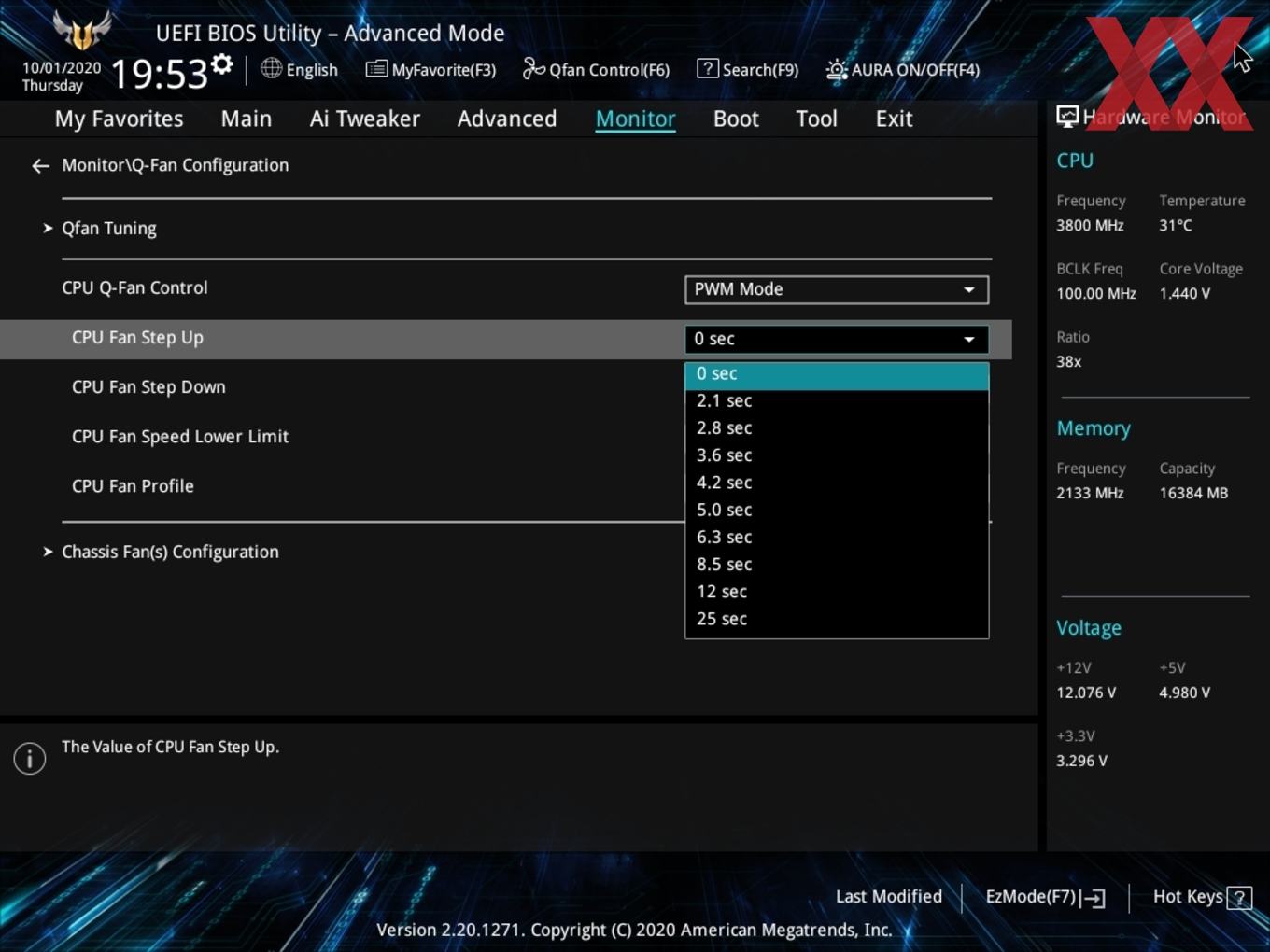Viewport: 1270px width, 952px height.
Task: Select 5.0 sec option
Action: [x=837, y=510]
